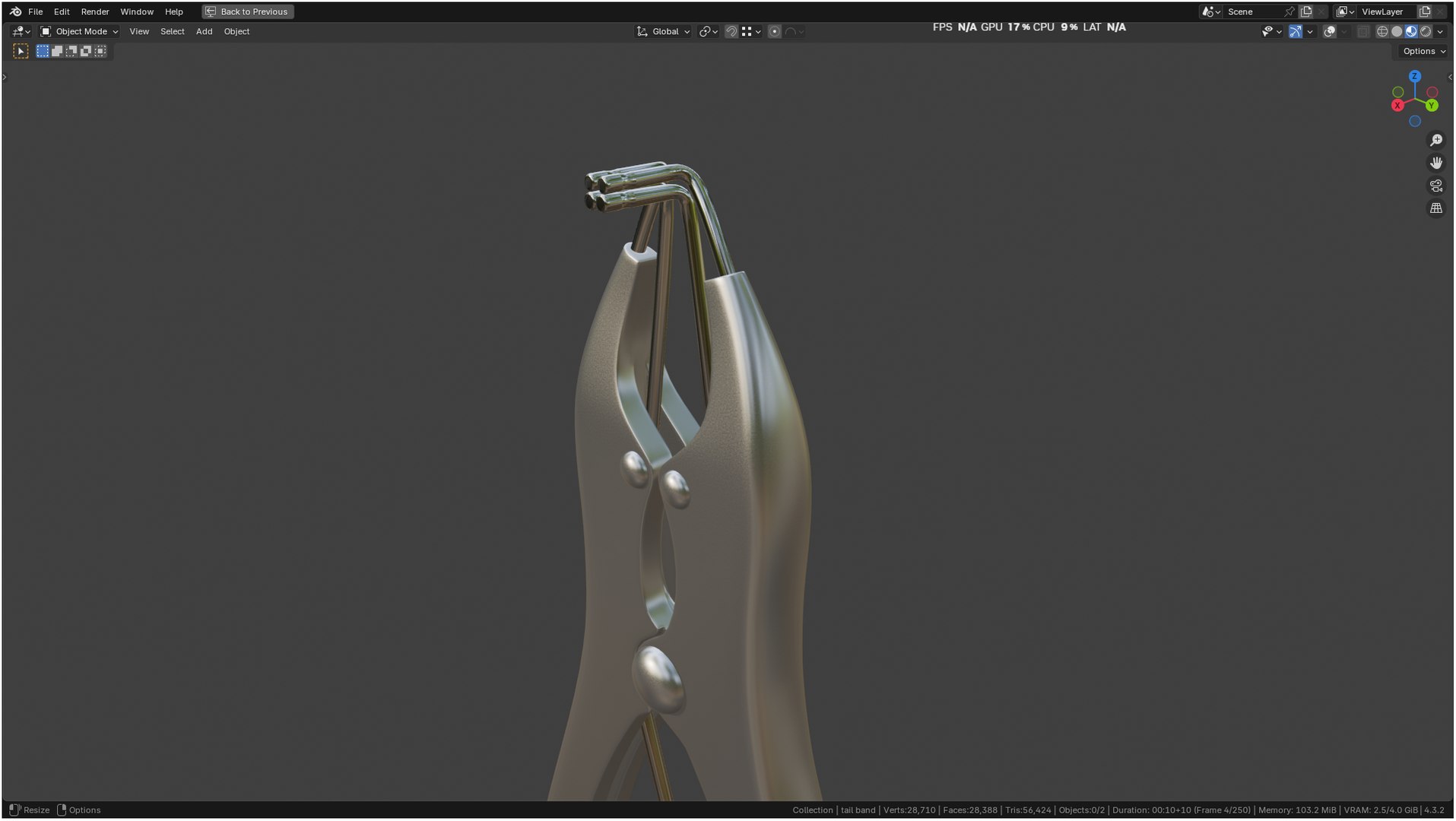Open the Select menu in header
This screenshot has height=821, width=1456.
click(x=173, y=31)
